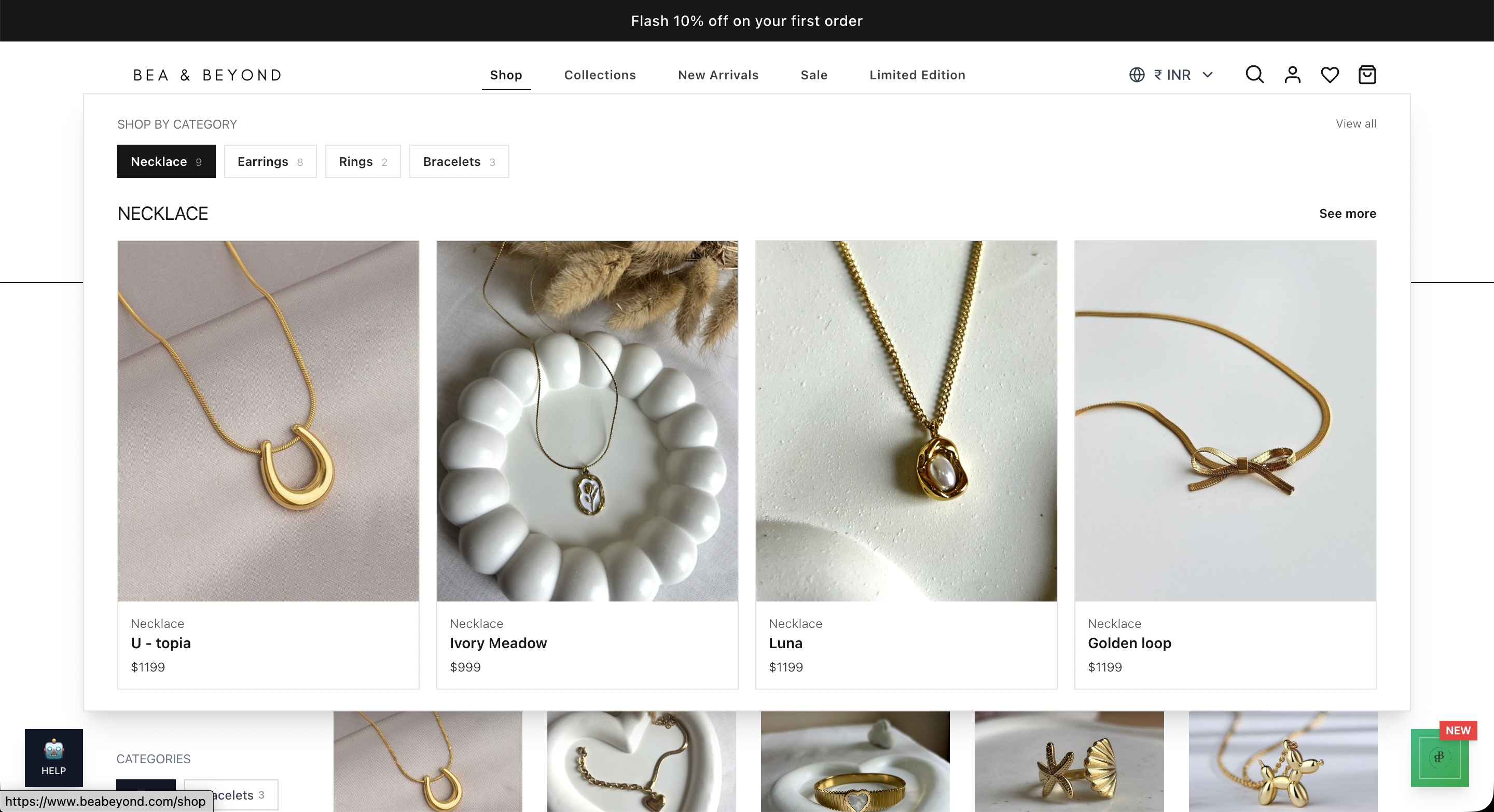Image resolution: width=1494 pixels, height=812 pixels.
Task: Open the heart band ring thumbnail
Action: [x=855, y=762]
